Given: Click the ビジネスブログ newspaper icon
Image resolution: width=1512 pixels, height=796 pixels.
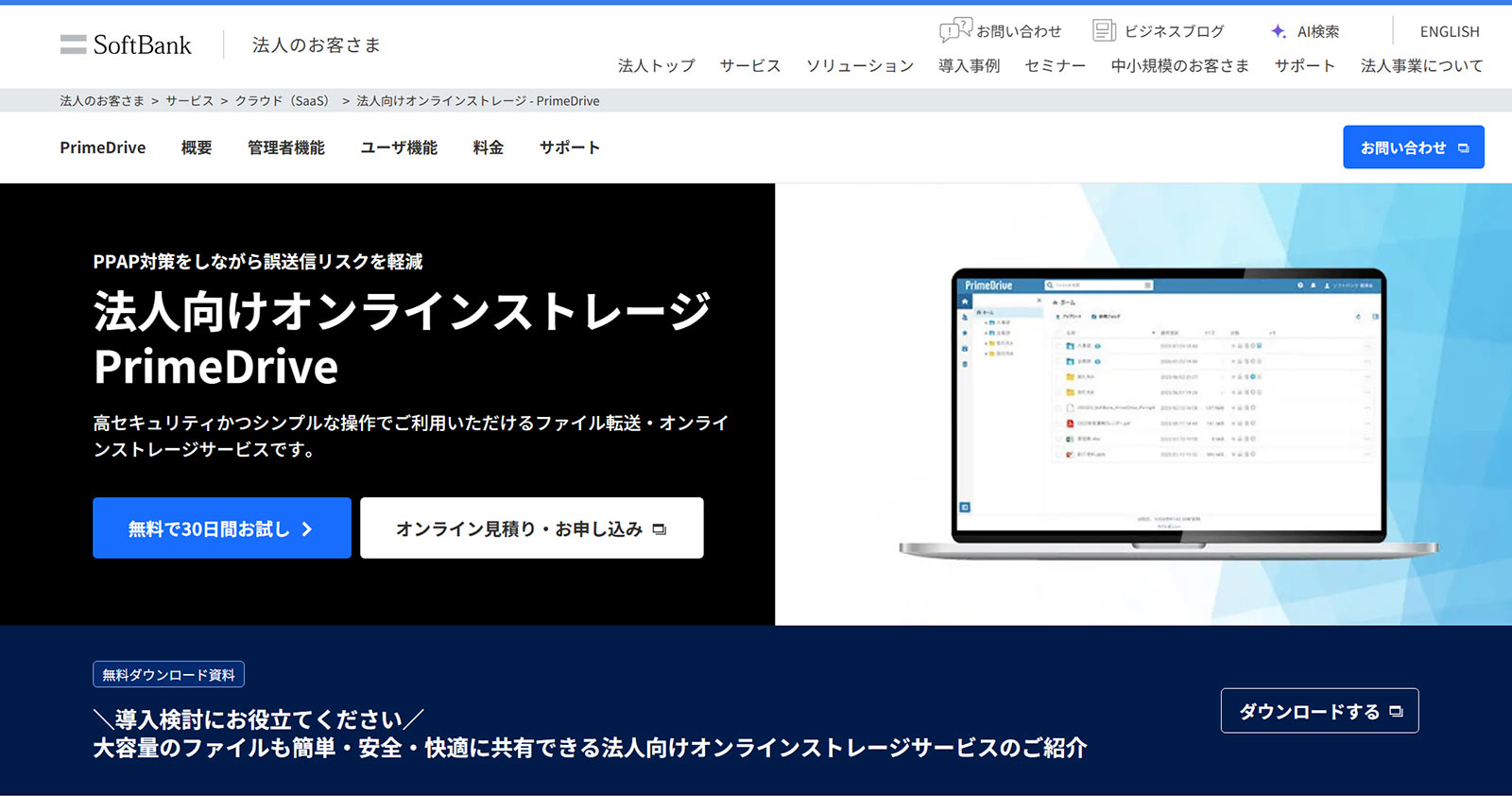Looking at the screenshot, I should tap(1104, 31).
